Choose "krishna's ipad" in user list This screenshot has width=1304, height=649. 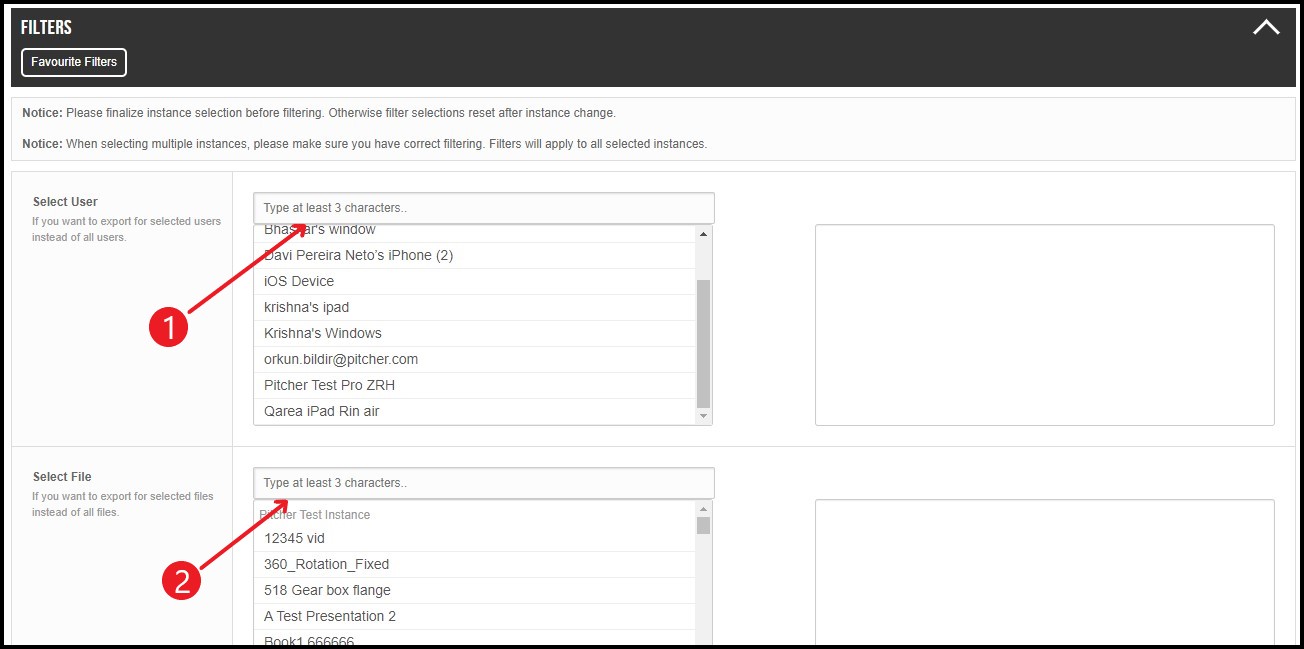pyautogui.click(x=306, y=307)
